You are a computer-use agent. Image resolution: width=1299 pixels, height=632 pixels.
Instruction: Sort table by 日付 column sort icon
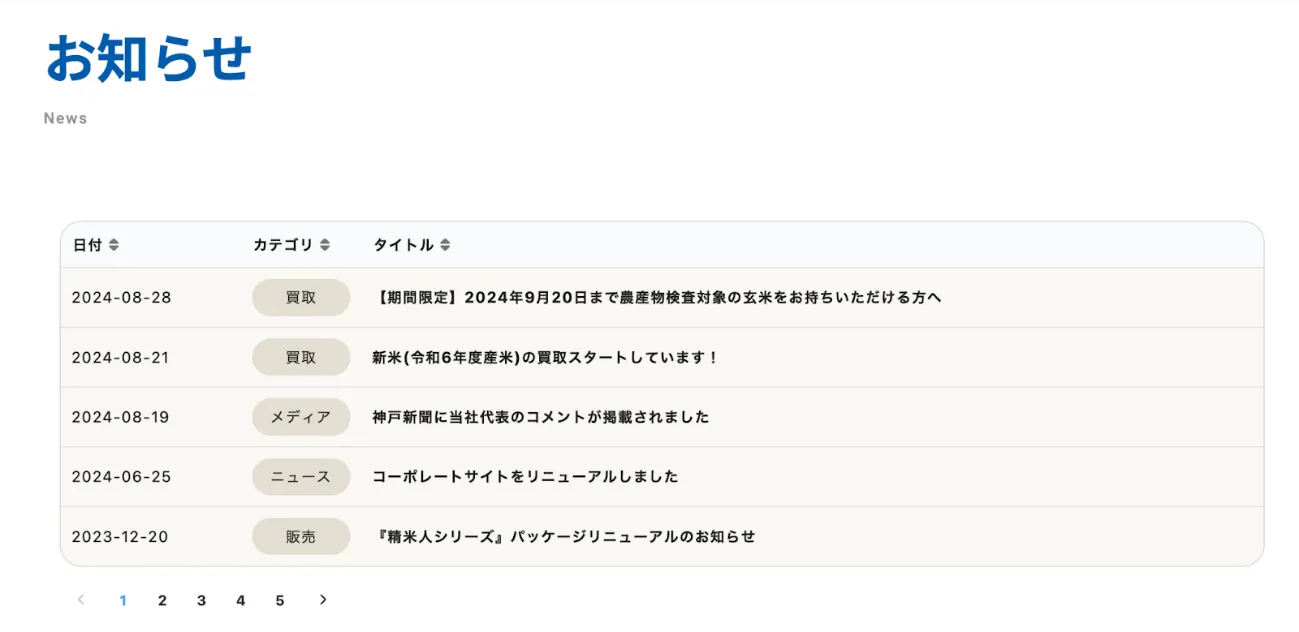(114, 245)
